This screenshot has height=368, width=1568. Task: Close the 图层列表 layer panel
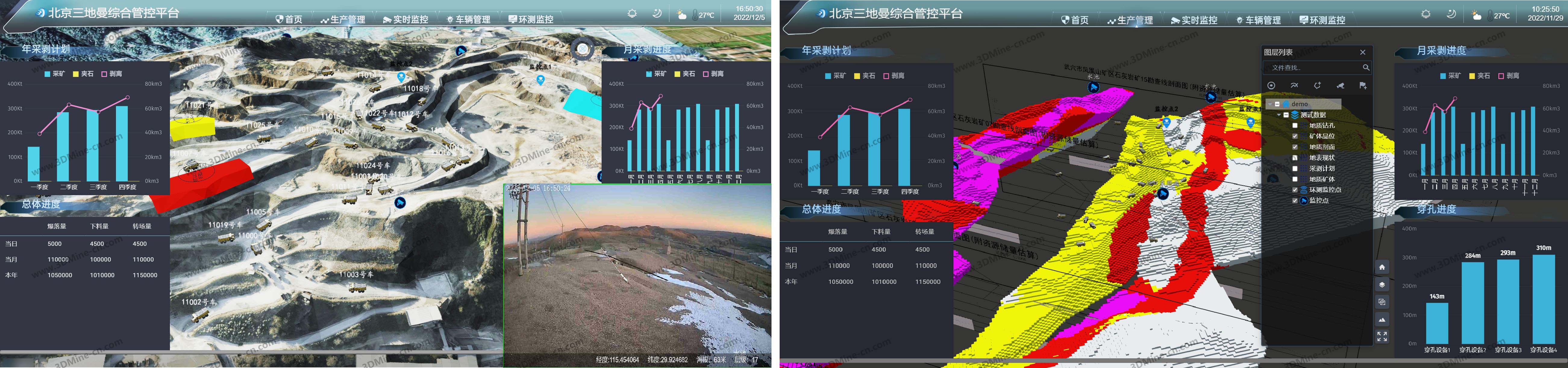point(1363,52)
